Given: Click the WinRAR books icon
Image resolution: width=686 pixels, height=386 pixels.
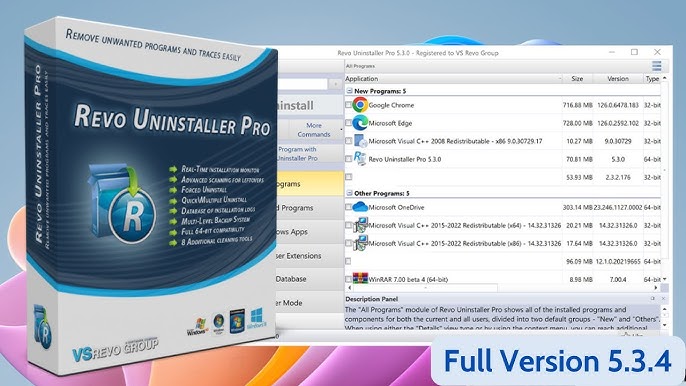Looking at the screenshot, I should tap(360, 279).
